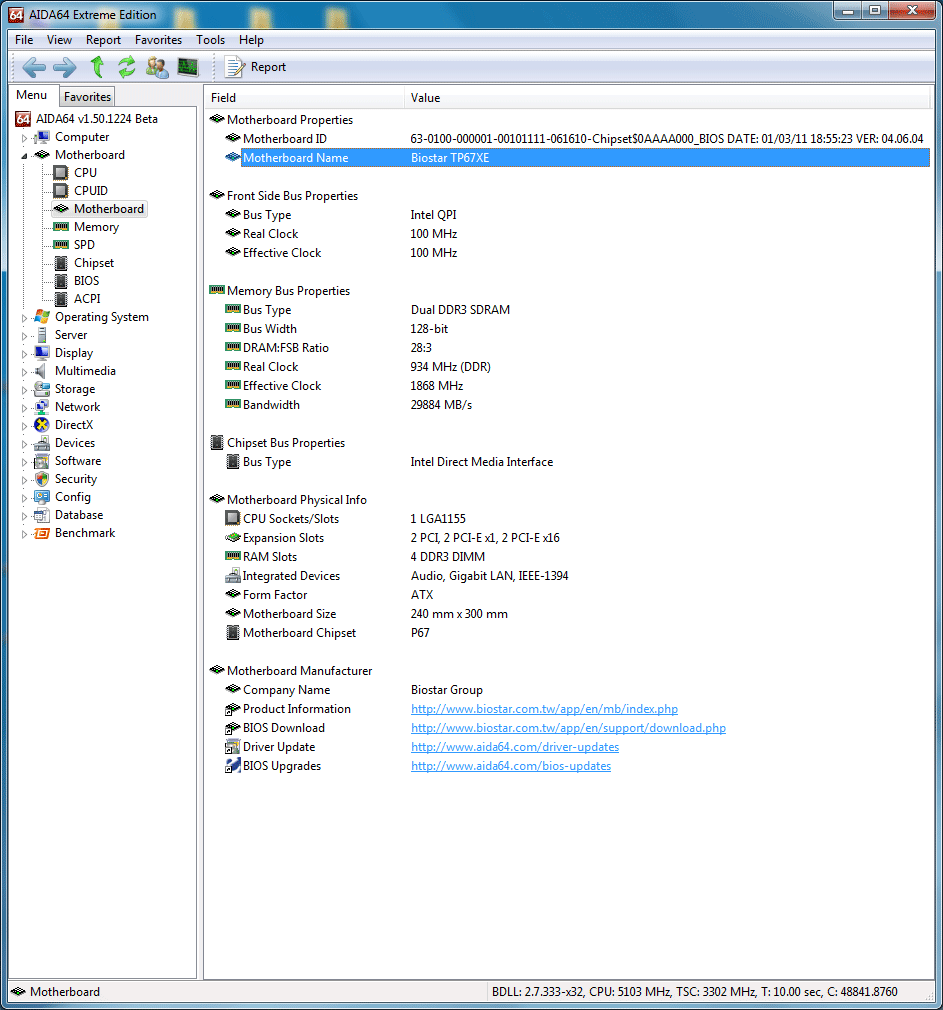
Task: Open the File menu
Action: coord(24,40)
